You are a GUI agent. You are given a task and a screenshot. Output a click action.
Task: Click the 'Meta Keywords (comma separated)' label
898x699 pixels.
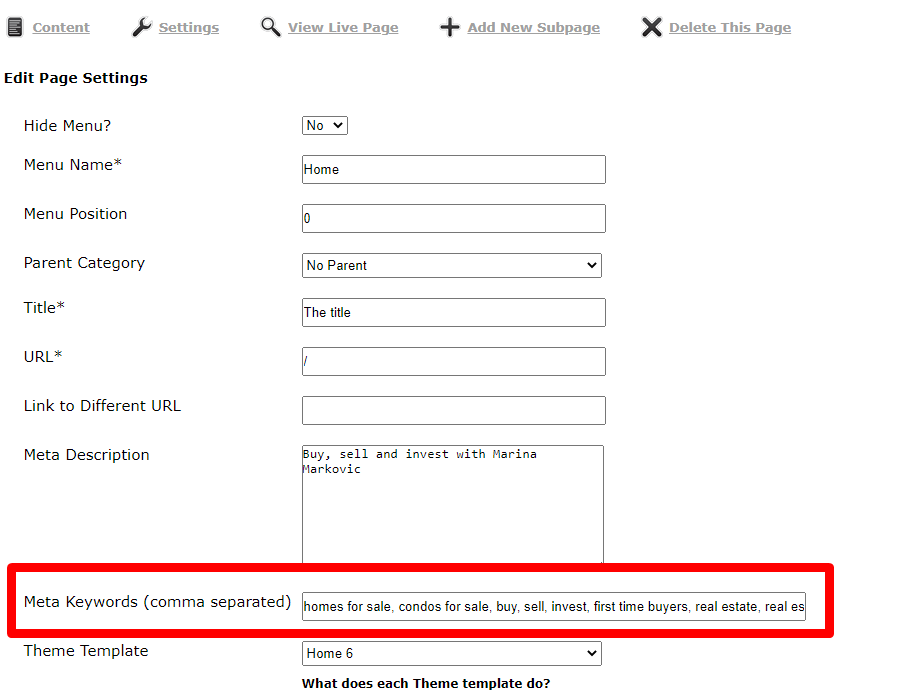click(x=157, y=602)
